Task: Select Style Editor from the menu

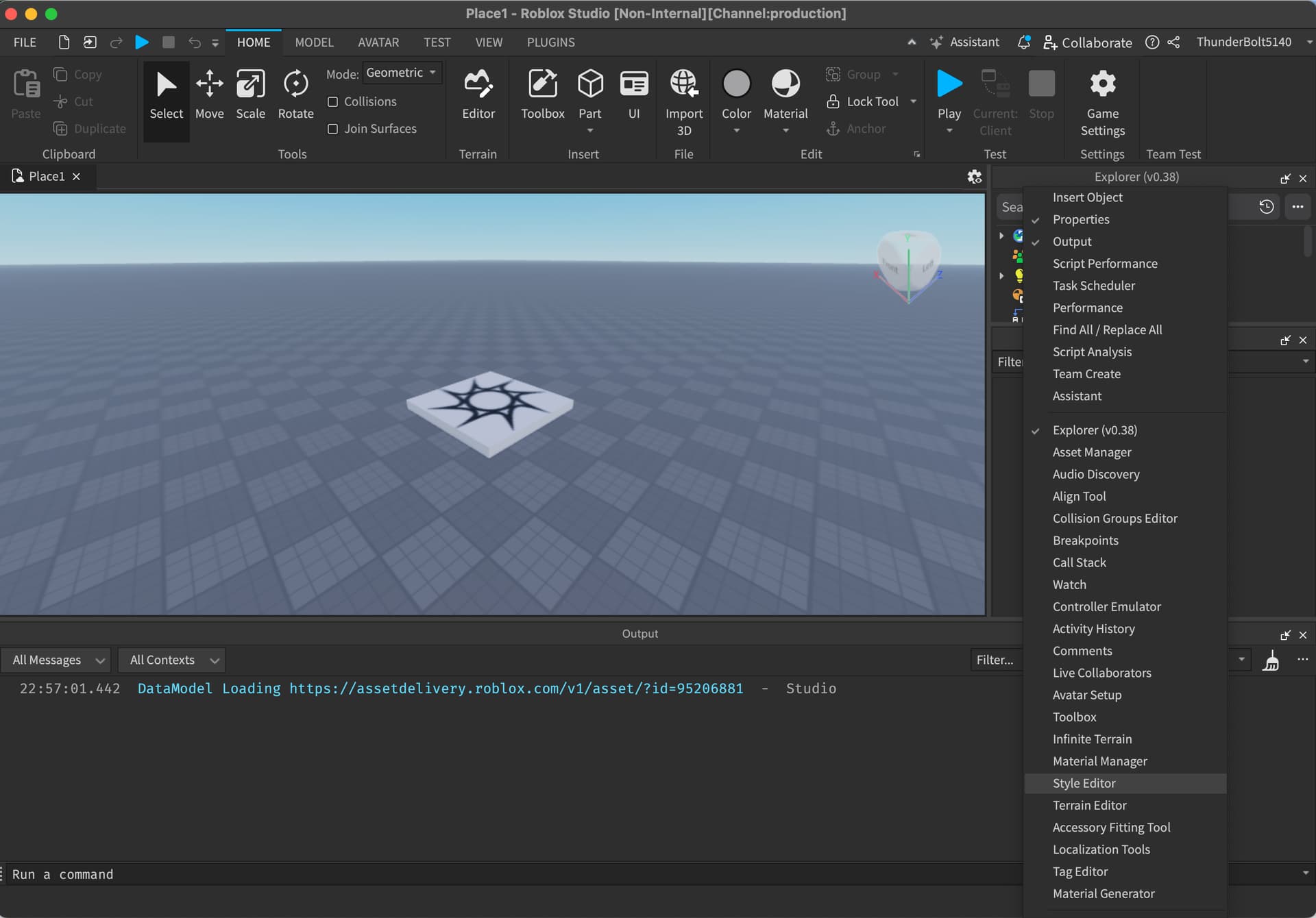Action: point(1084,783)
